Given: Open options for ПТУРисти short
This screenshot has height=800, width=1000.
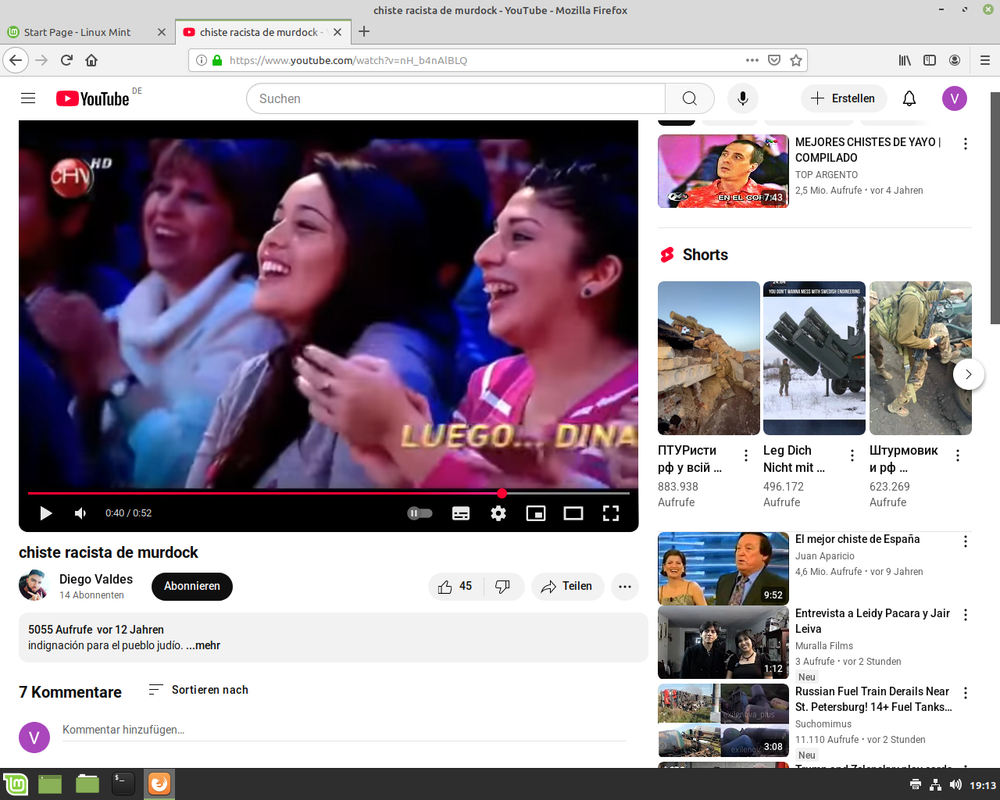Looking at the screenshot, I should (746, 456).
